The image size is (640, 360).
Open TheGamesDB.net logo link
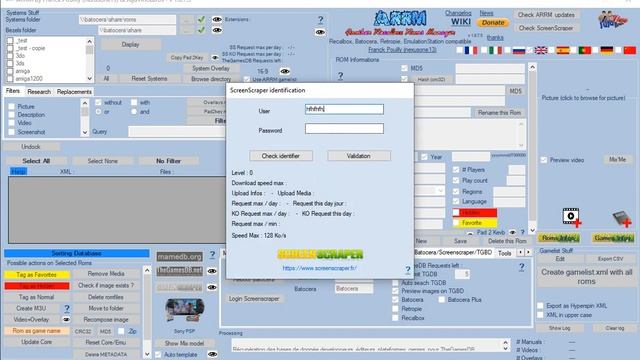pyautogui.click(x=180, y=271)
